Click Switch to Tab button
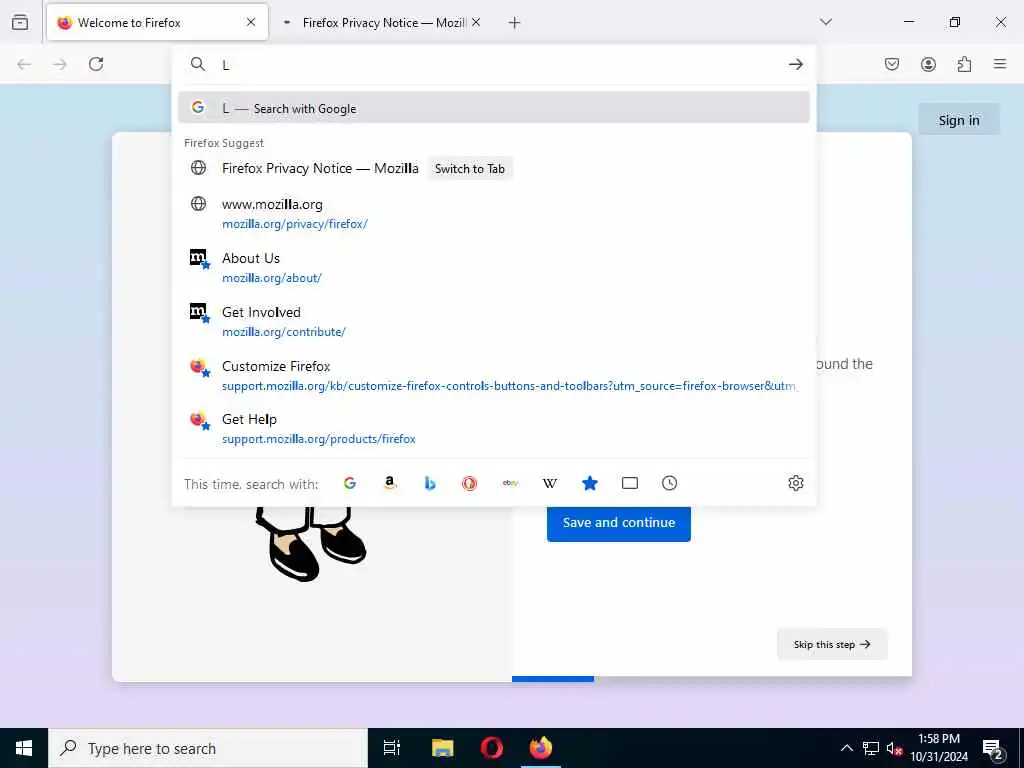Image resolution: width=1024 pixels, height=768 pixels. (470, 168)
